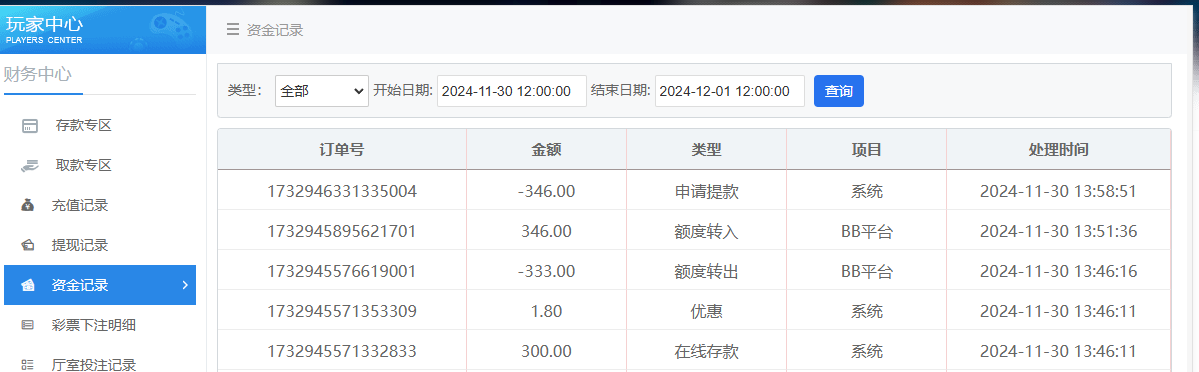Click the 项目 column header
1199x372 pixels.
[866, 149]
